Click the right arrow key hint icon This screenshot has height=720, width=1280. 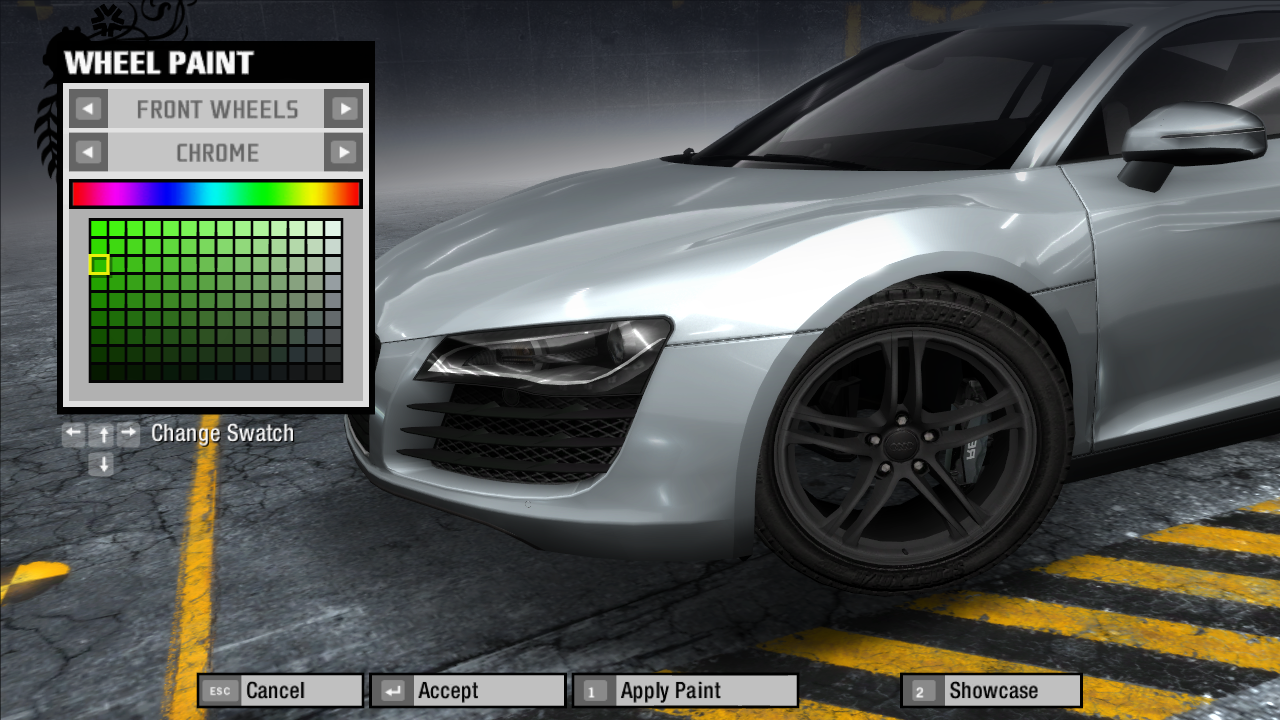coord(129,433)
